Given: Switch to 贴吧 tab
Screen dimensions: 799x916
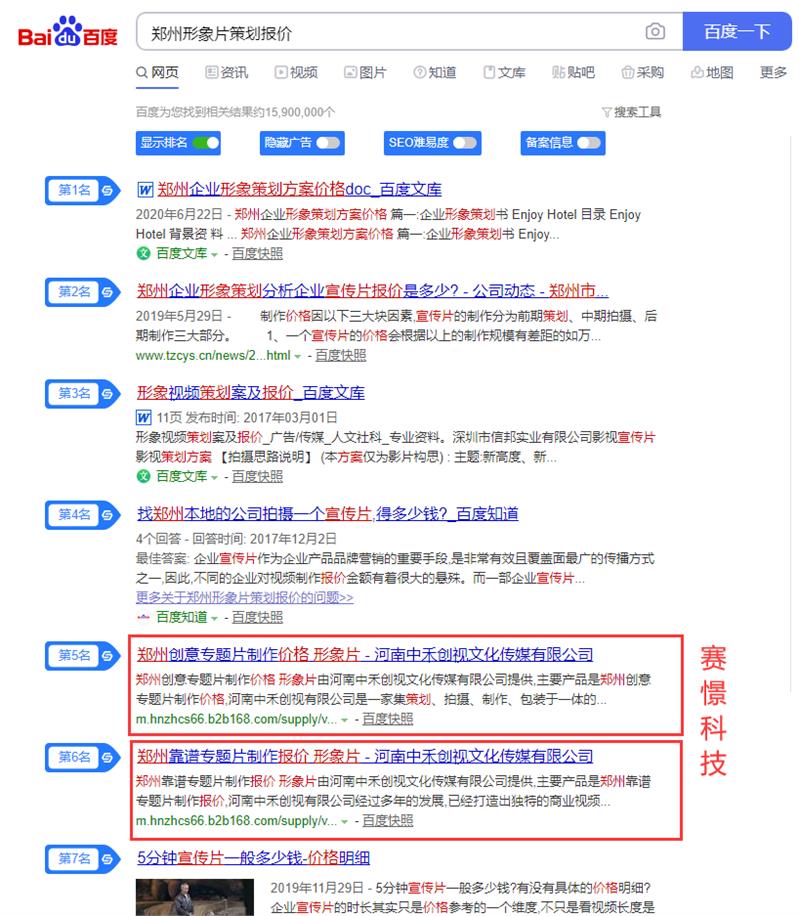Looking at the screenshot, I should [574, 72].
